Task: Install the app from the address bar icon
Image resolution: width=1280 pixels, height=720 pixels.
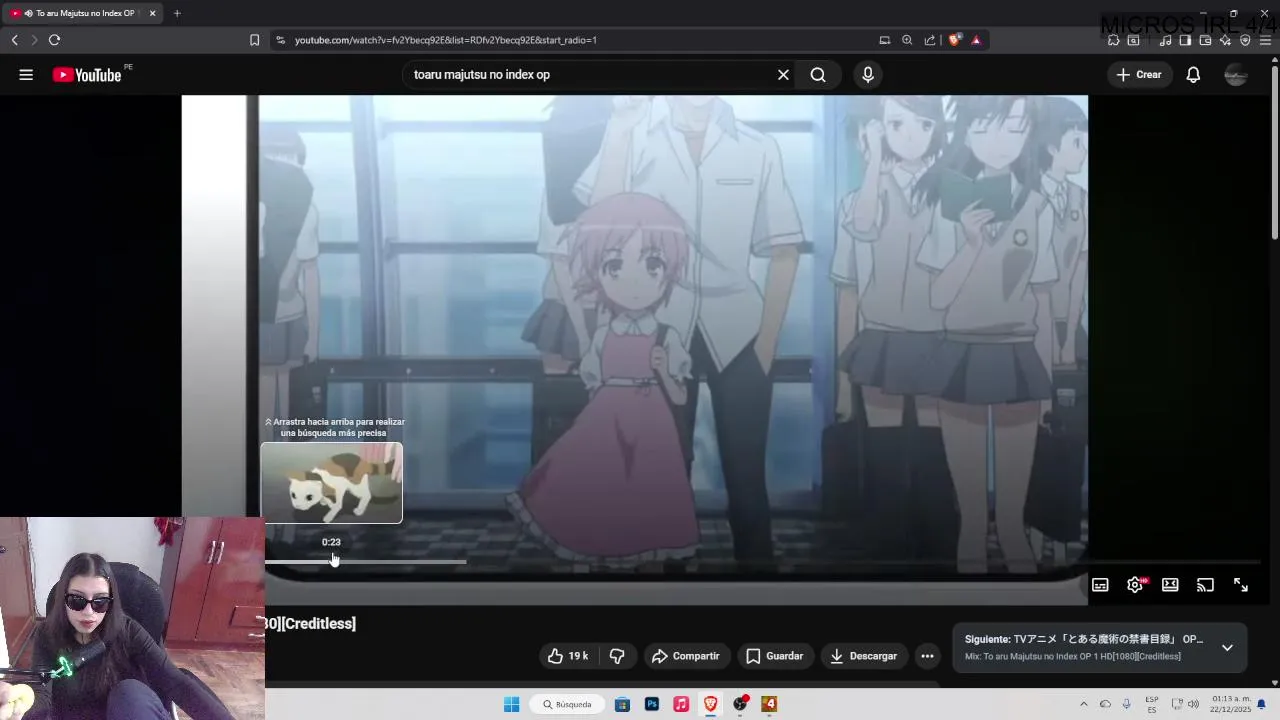Action: coord(884,40)
